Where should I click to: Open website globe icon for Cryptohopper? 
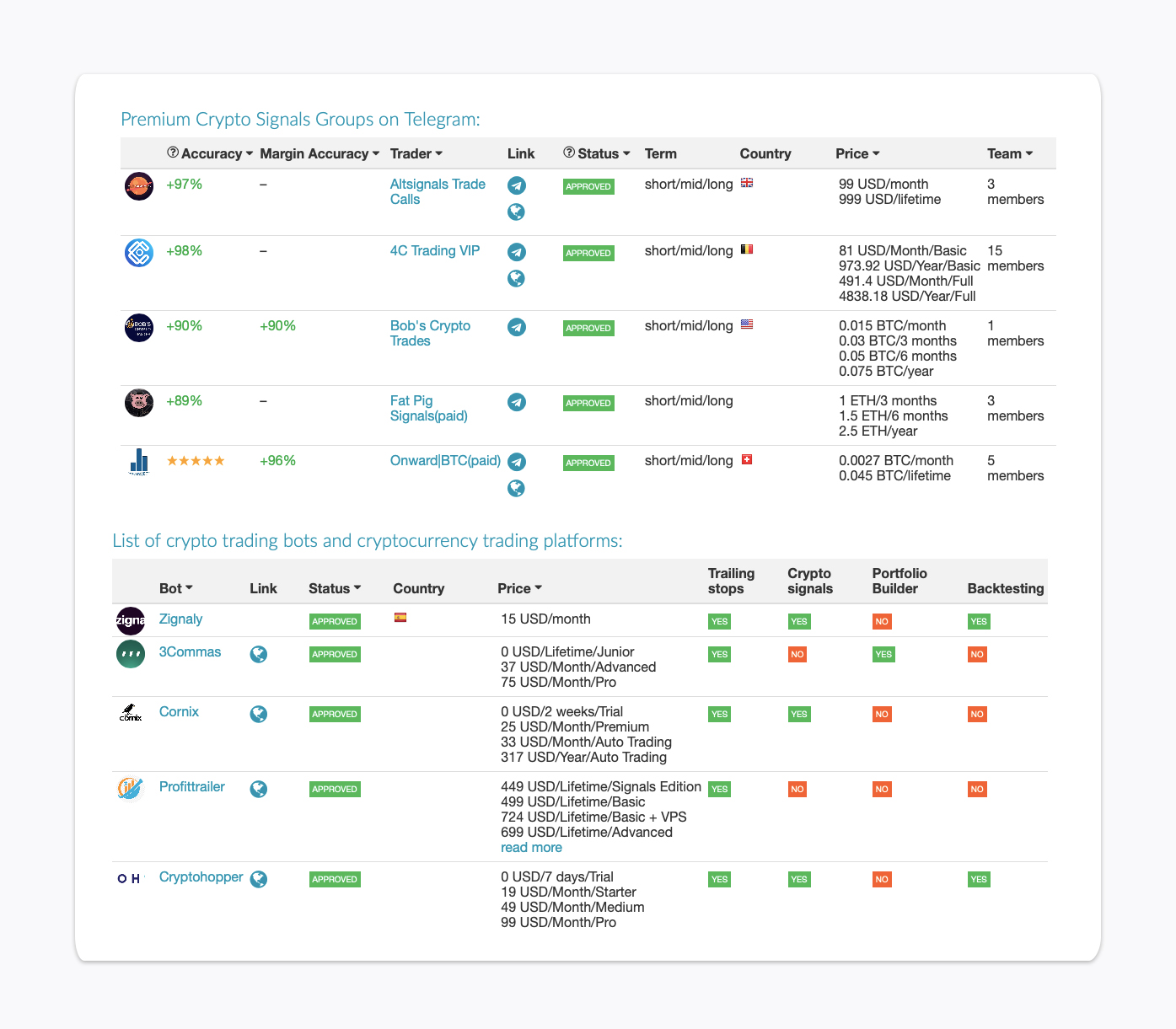coord(259,879)
